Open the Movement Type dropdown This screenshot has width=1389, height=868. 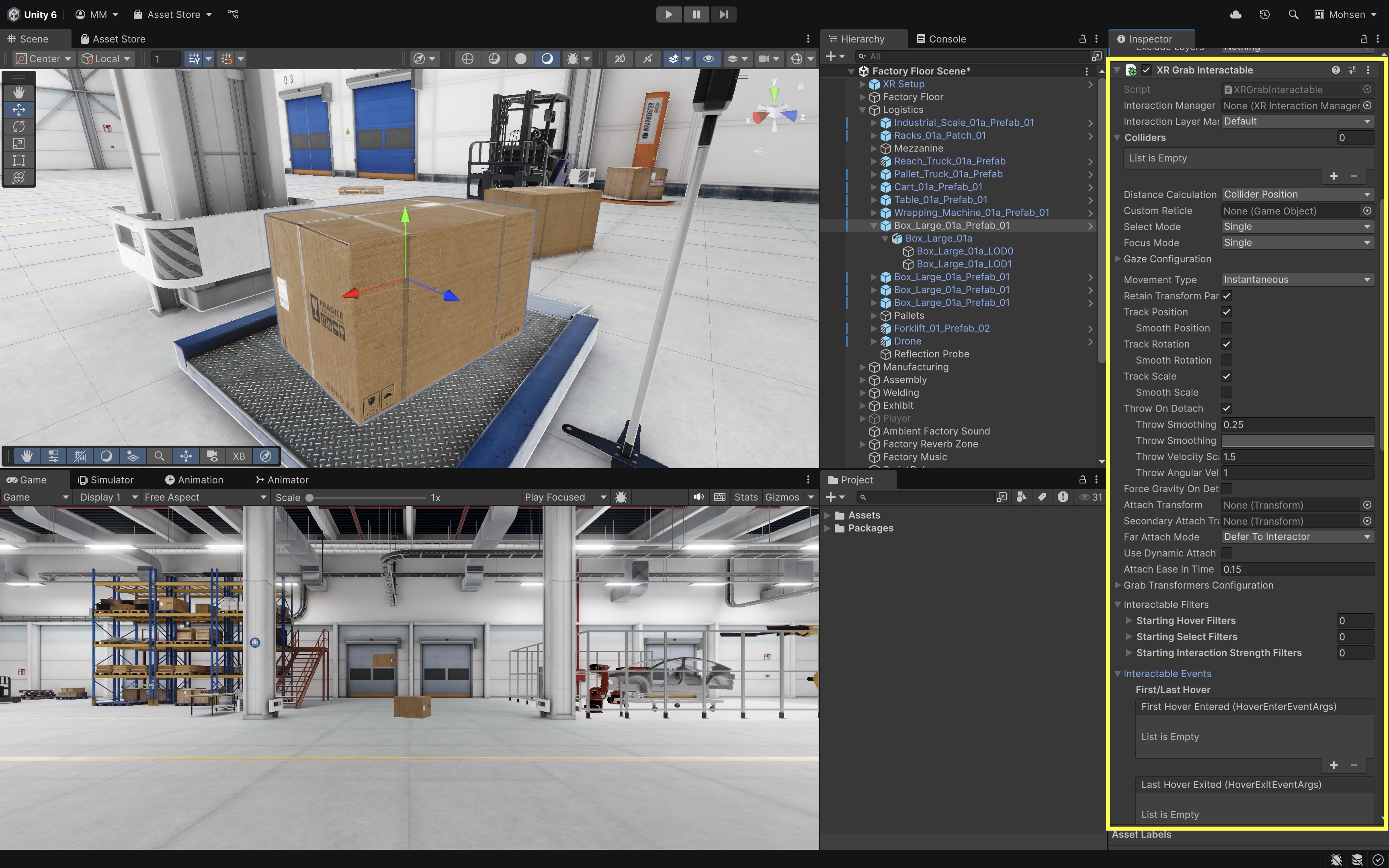1297,280
